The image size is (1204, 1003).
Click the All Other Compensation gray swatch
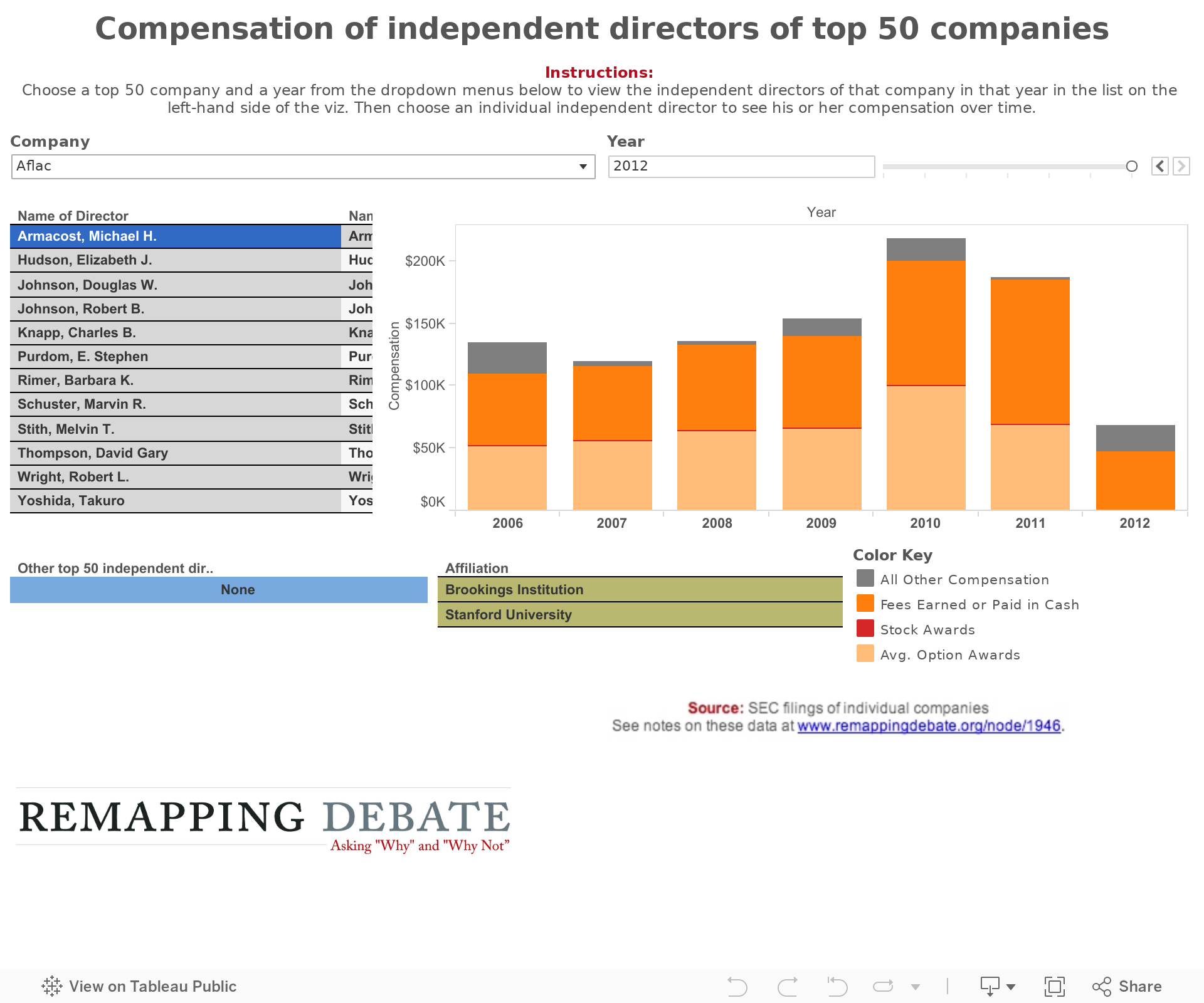point(865,578)
